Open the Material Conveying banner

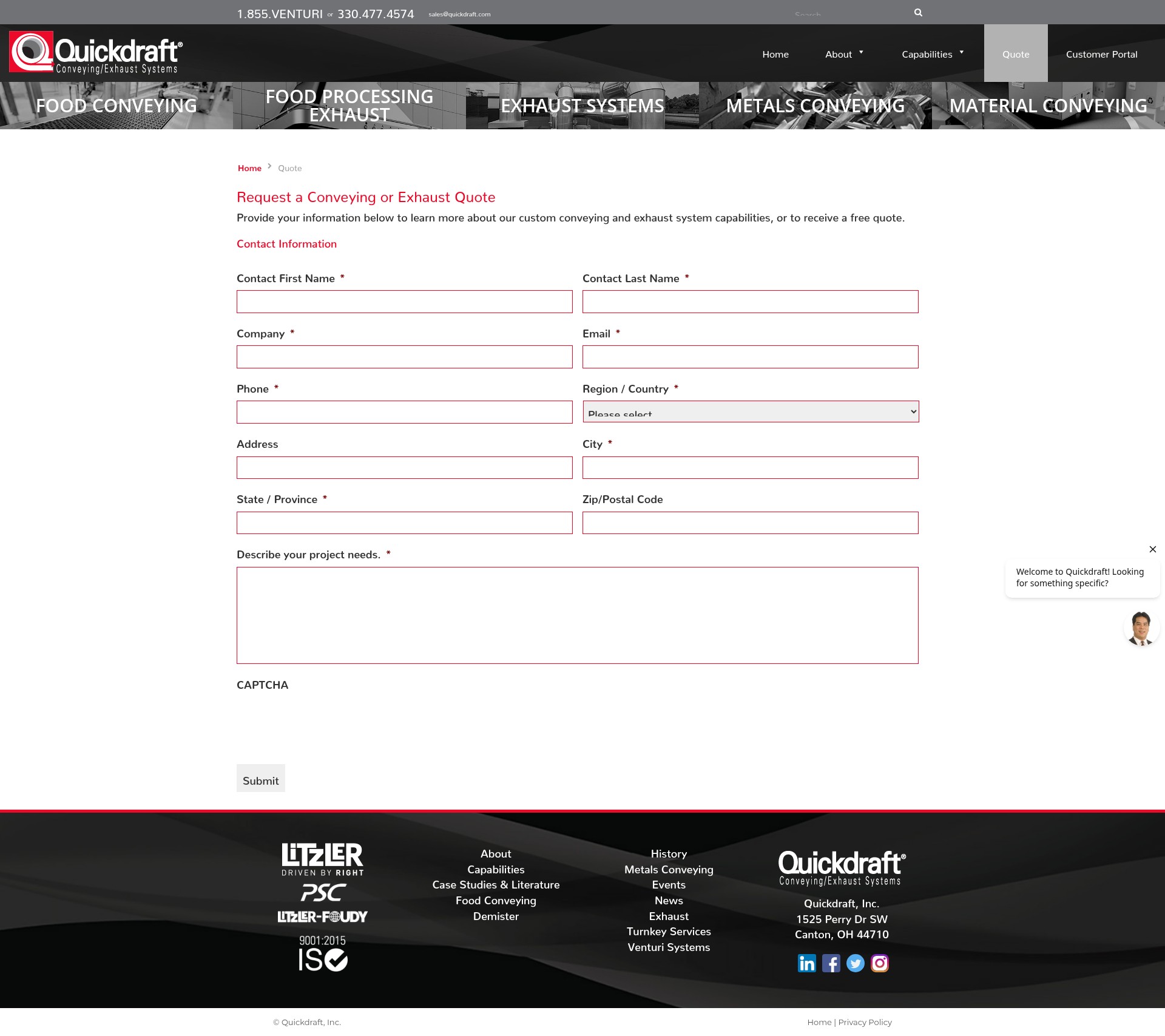point(1048,106)
